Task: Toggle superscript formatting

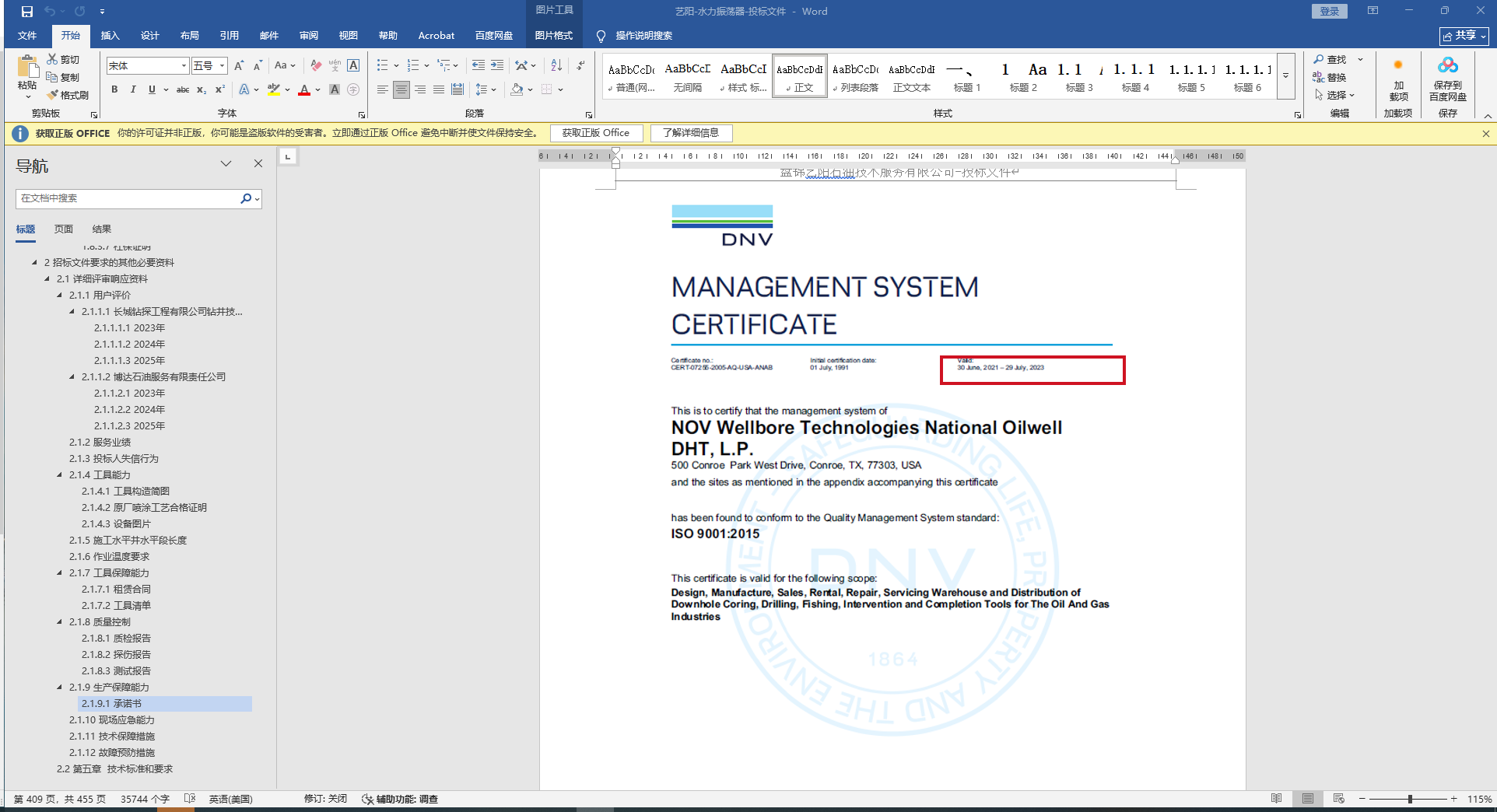Action: click(220, 89)
